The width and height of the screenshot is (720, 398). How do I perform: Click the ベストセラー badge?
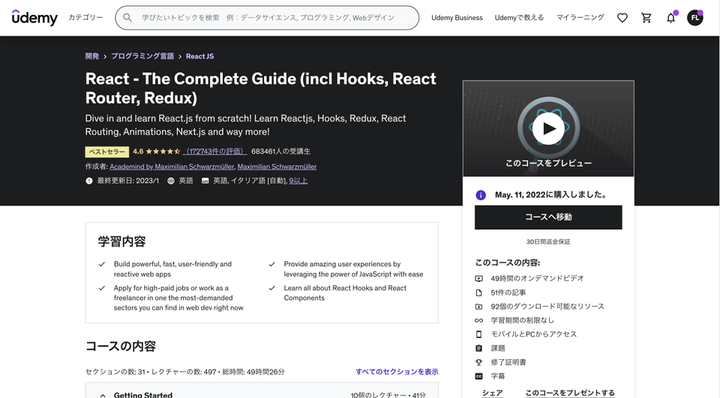click(x=107, y=151)
